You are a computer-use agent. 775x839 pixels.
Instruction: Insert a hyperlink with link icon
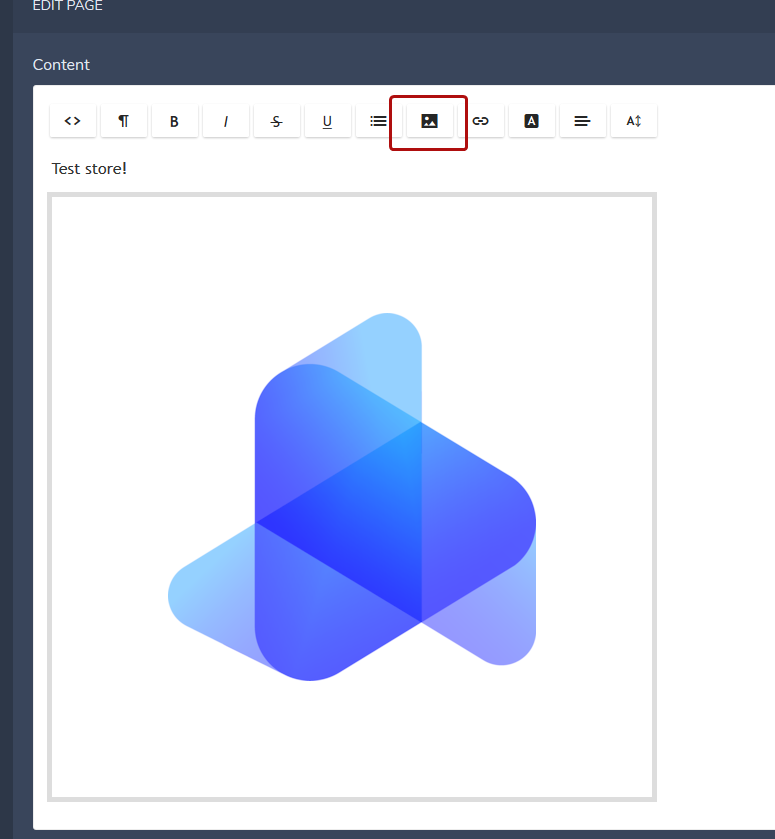click(x=480, y=121)
